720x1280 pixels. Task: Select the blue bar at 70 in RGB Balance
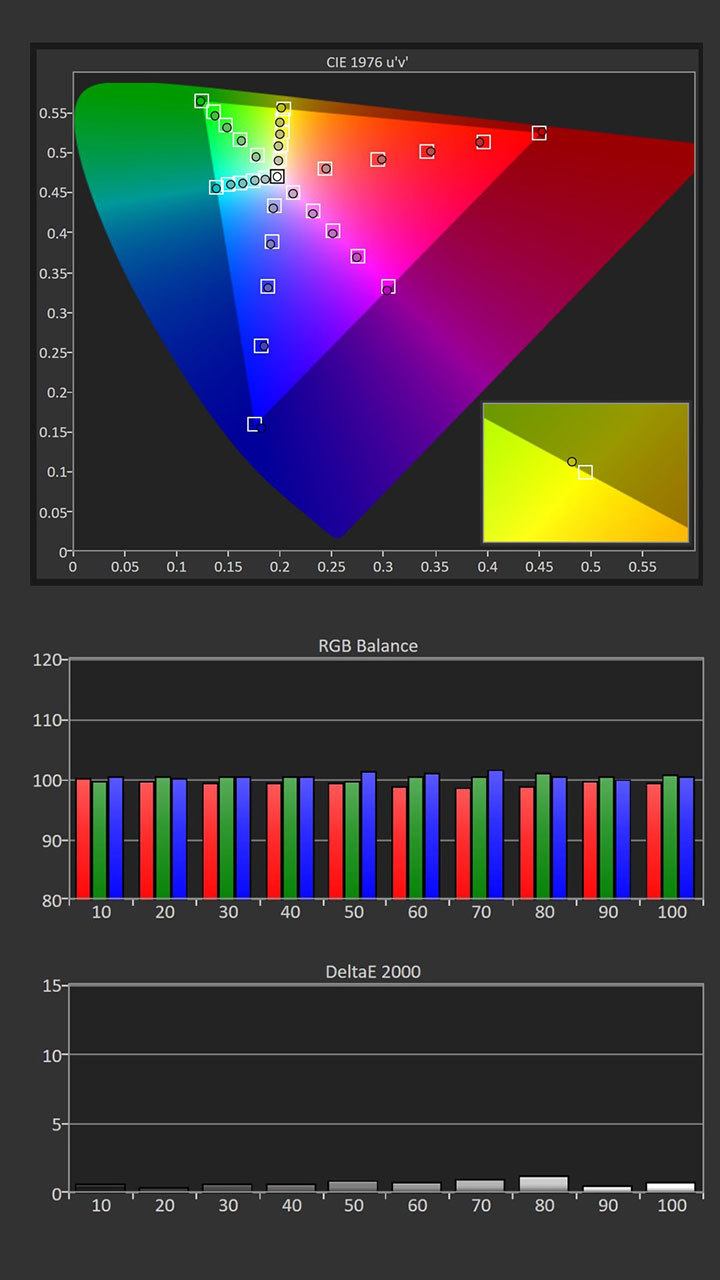[495, 835]
